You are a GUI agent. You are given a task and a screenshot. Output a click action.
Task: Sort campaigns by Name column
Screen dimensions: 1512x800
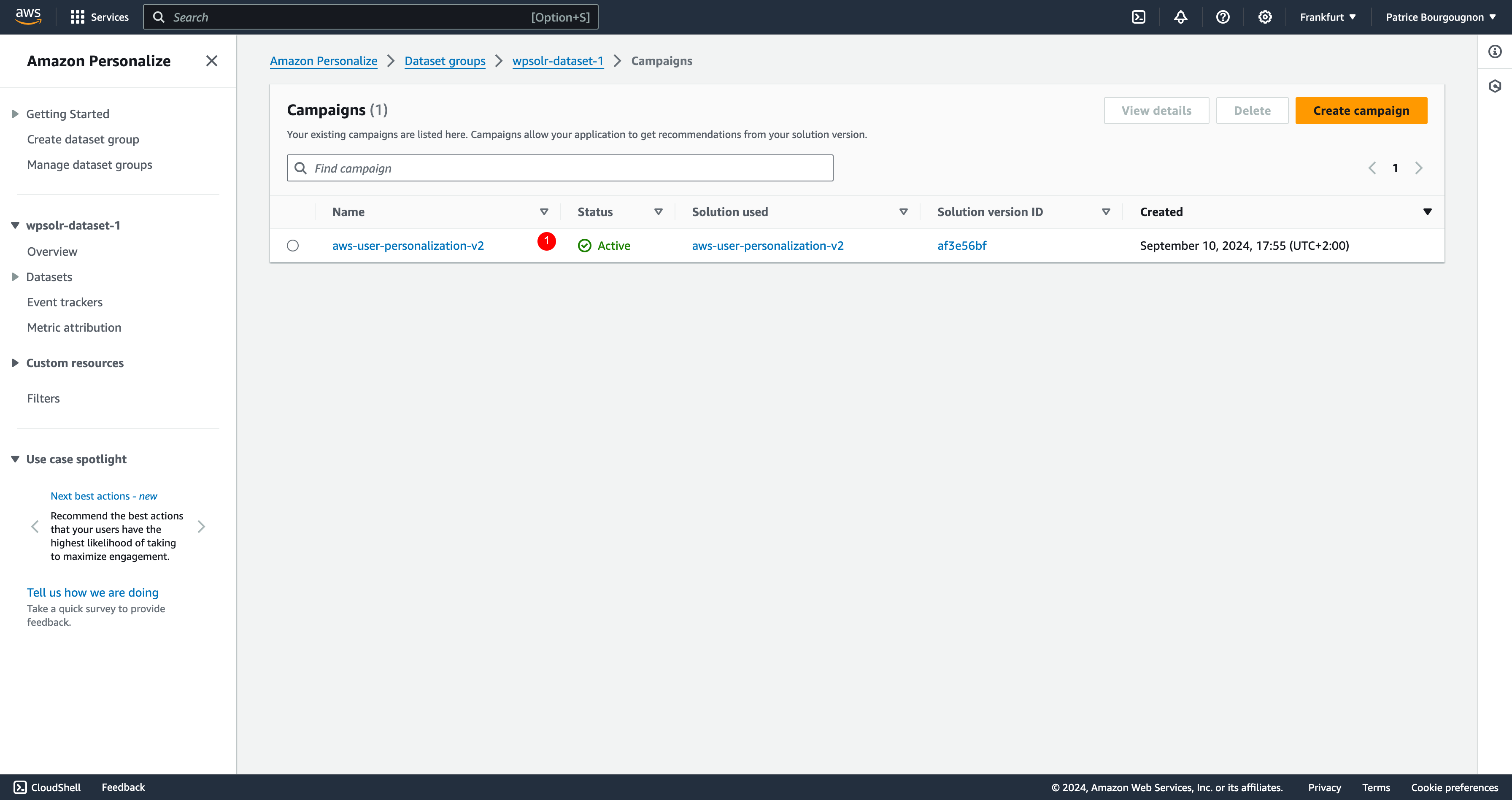tap(544, 212)
